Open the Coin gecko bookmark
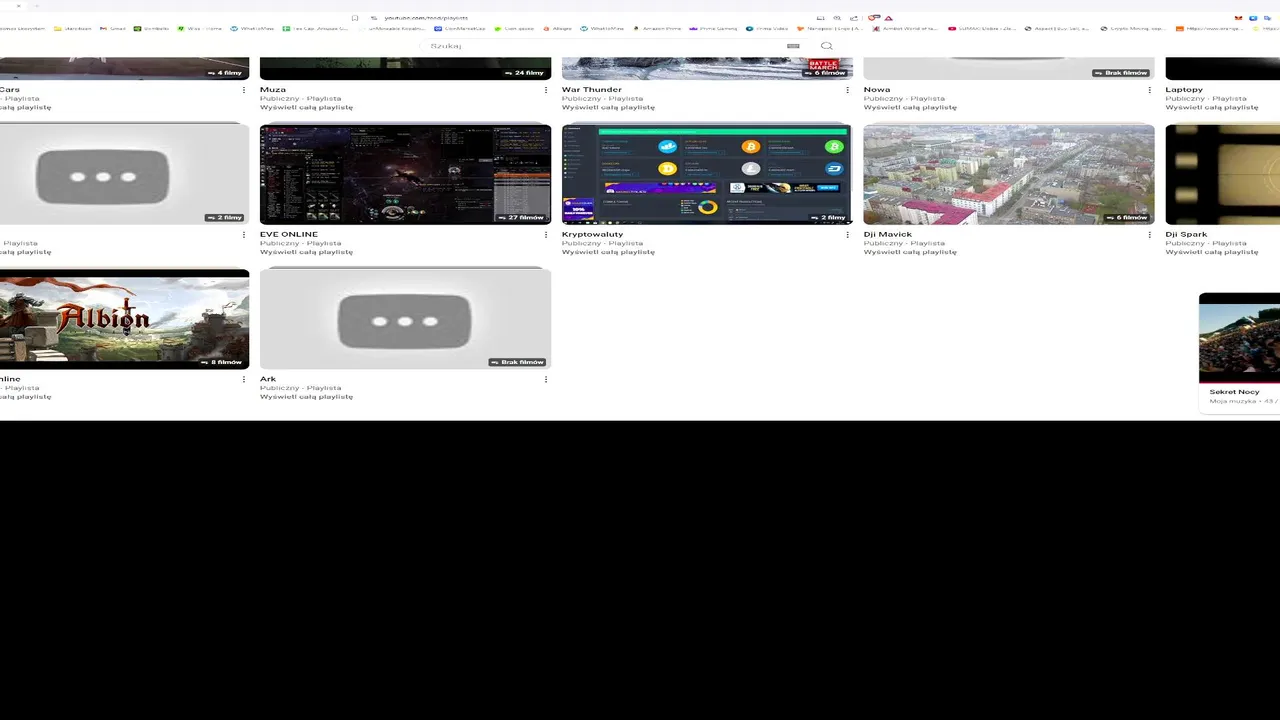The width and height of the screenshot is (1280, 720). (514, 28)
